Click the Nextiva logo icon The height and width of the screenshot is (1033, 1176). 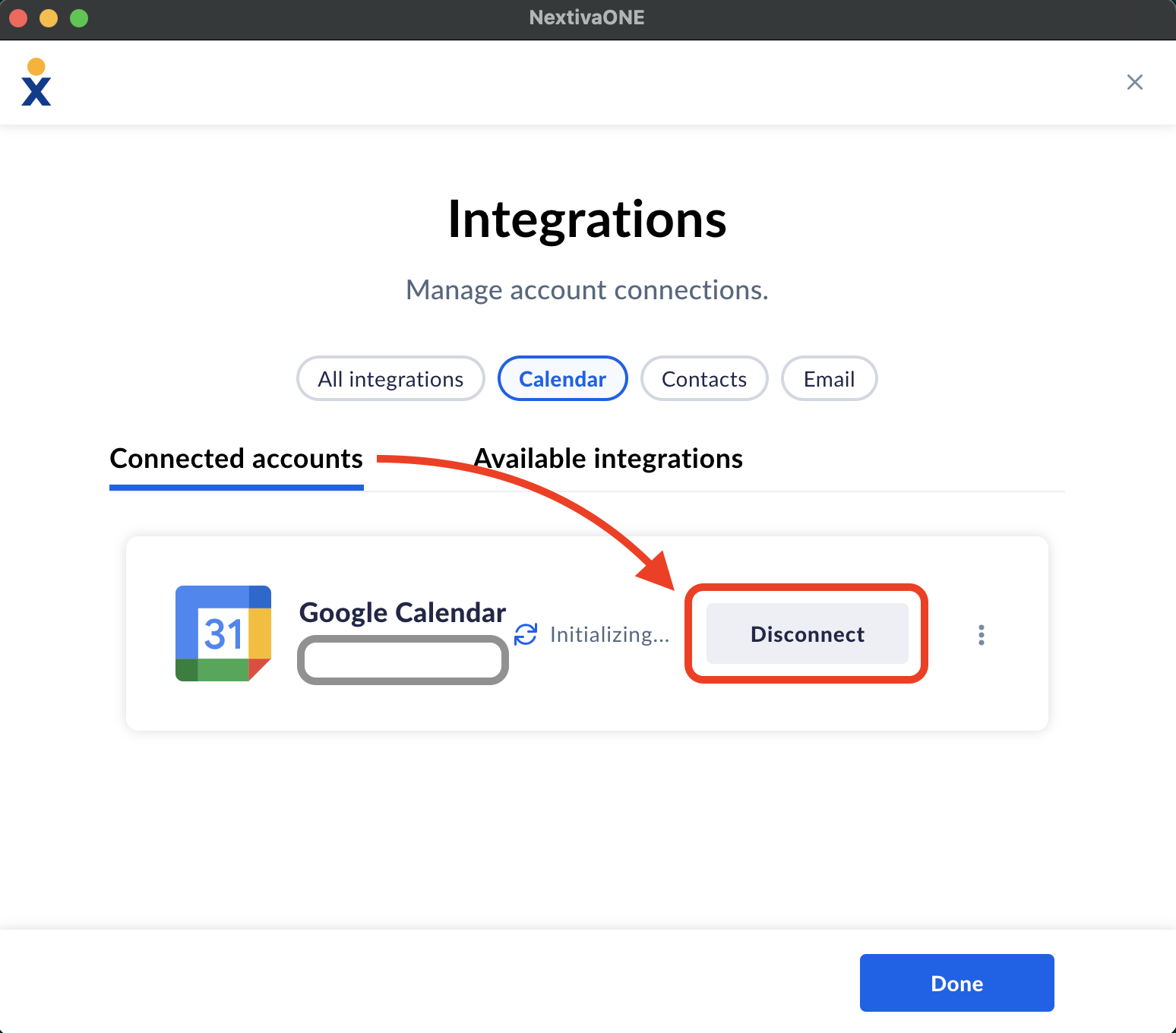(36, 82)
